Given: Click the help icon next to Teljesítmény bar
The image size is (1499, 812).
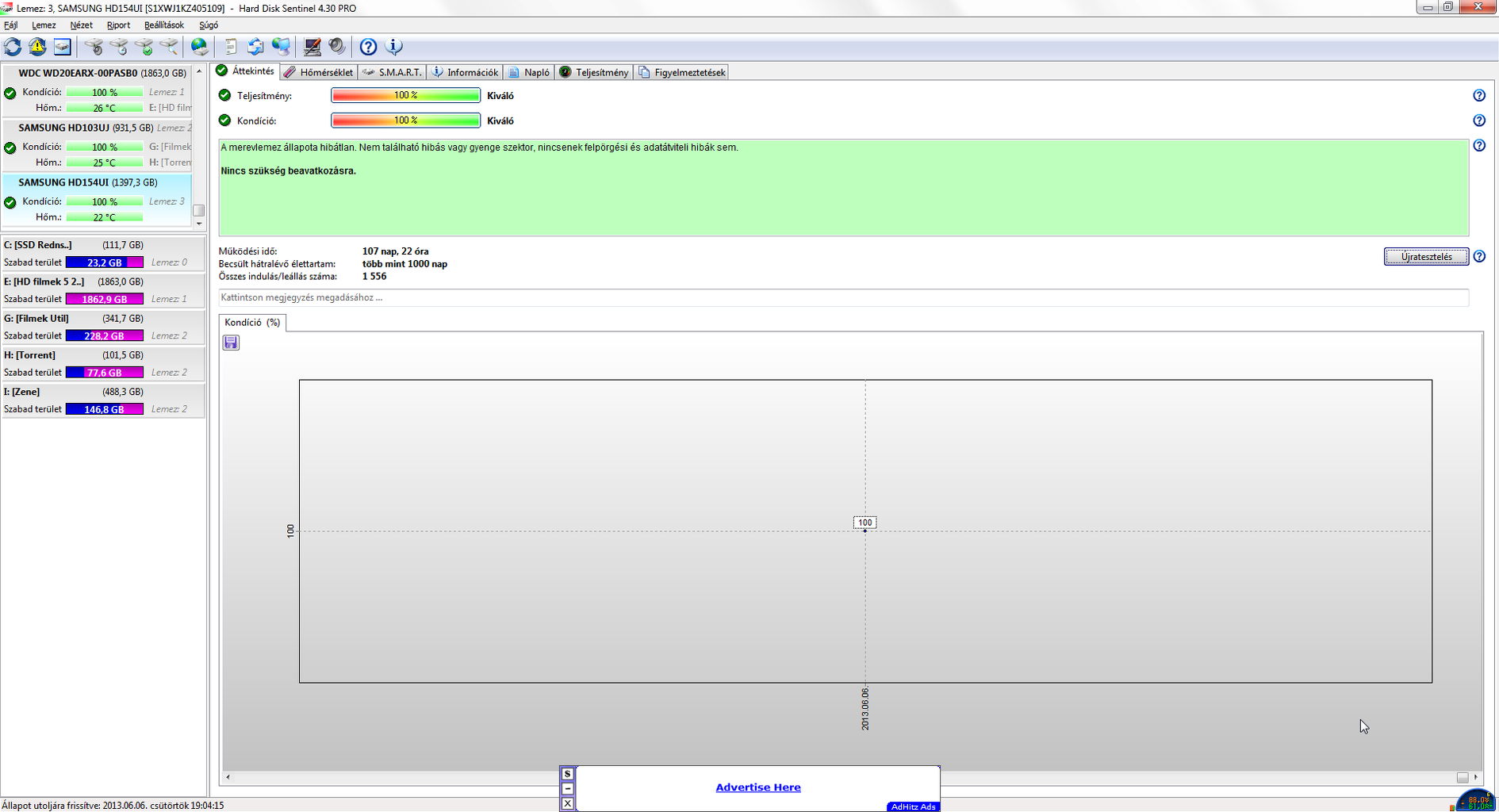Looking at the screenshot, I should pyautogui.click(x=1479, y=95).
